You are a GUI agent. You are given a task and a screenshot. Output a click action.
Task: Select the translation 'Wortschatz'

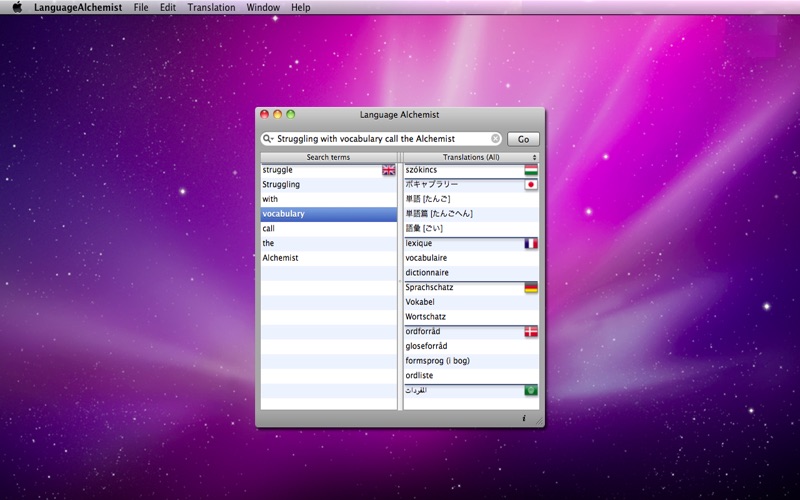[x=471, y=317]
